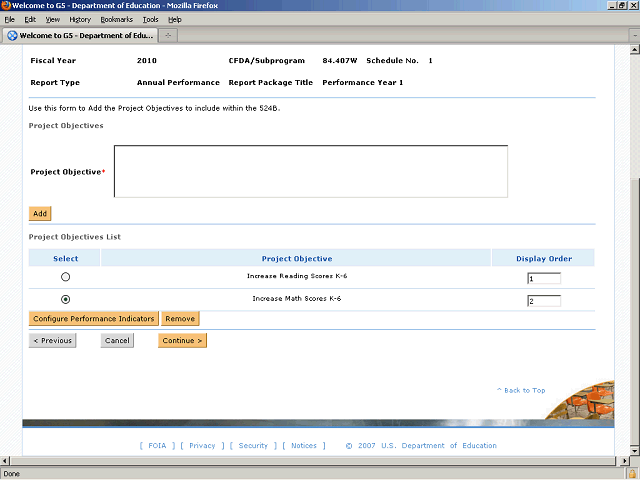Click the Annual Performance report type value
This screenshot has height=480, width=640.
click(178, 82)
